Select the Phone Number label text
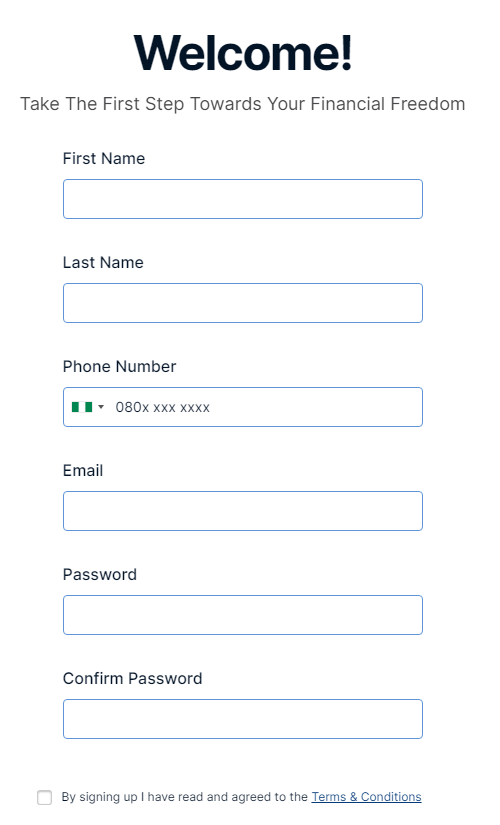The width and height of the screenshot is (500, 825). [x=119, y=366]
